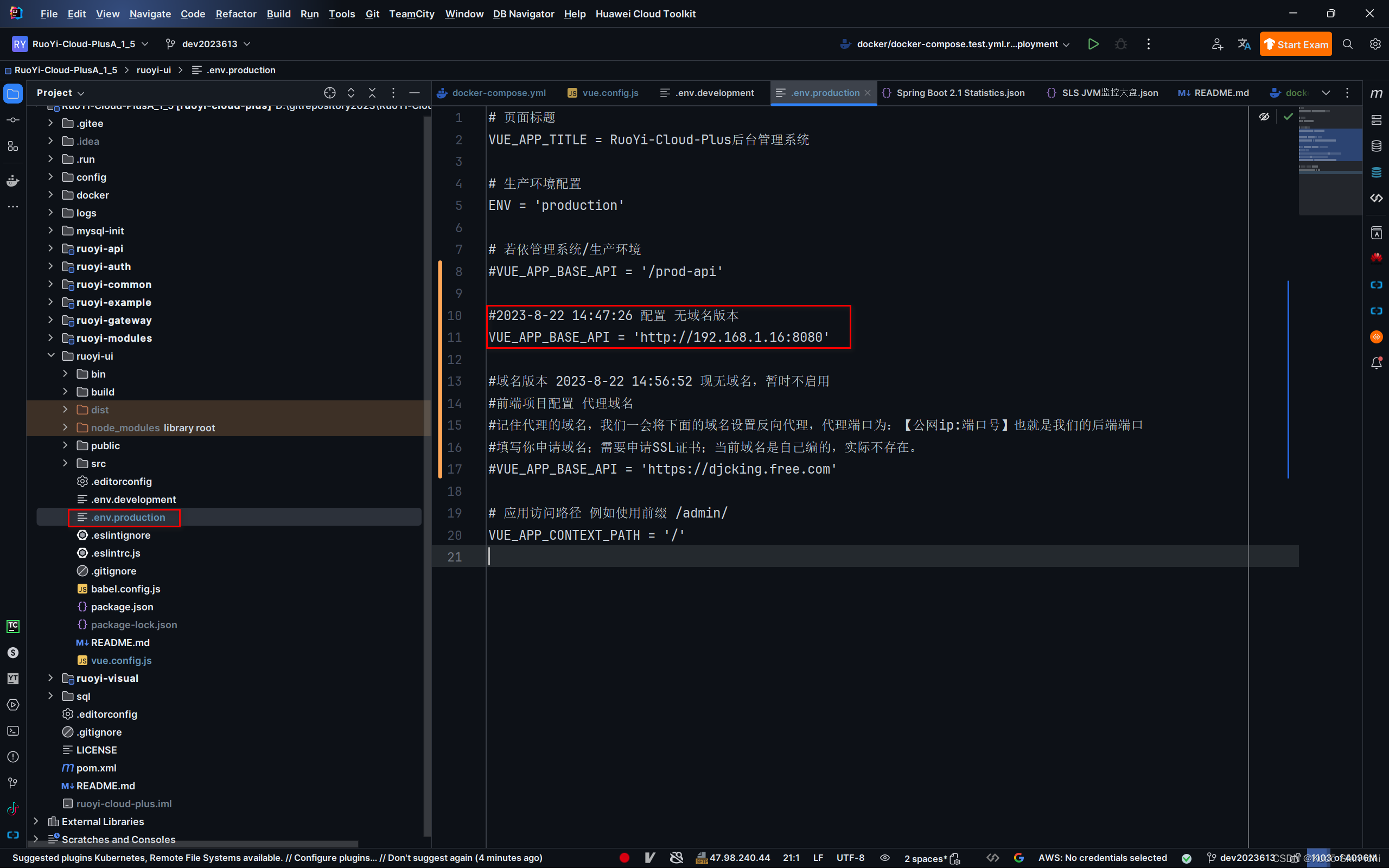Open Search Everywhere magnifier
Image resolution: width=1389 pixels, height=868 pixels.
tap(1348, 44)
